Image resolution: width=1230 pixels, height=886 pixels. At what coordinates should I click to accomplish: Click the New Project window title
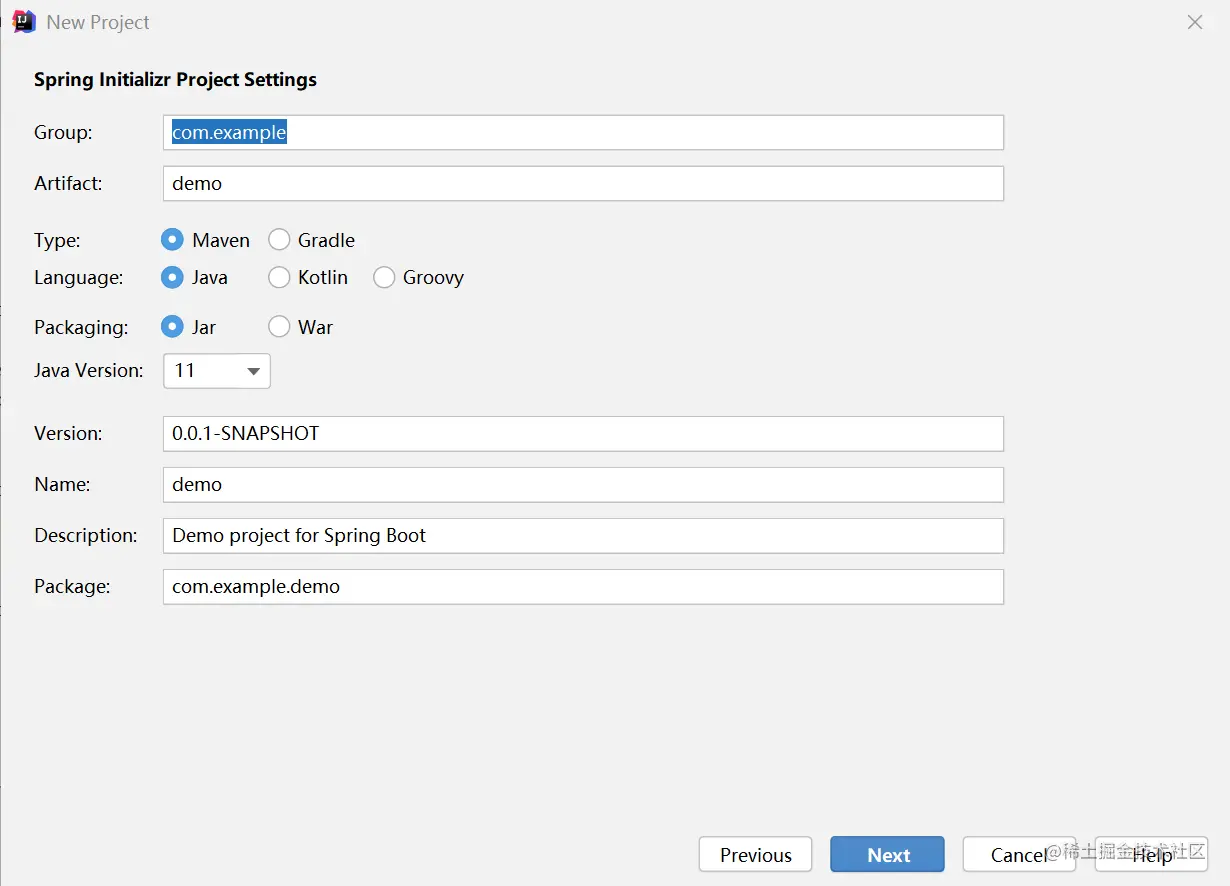point(98,22)
